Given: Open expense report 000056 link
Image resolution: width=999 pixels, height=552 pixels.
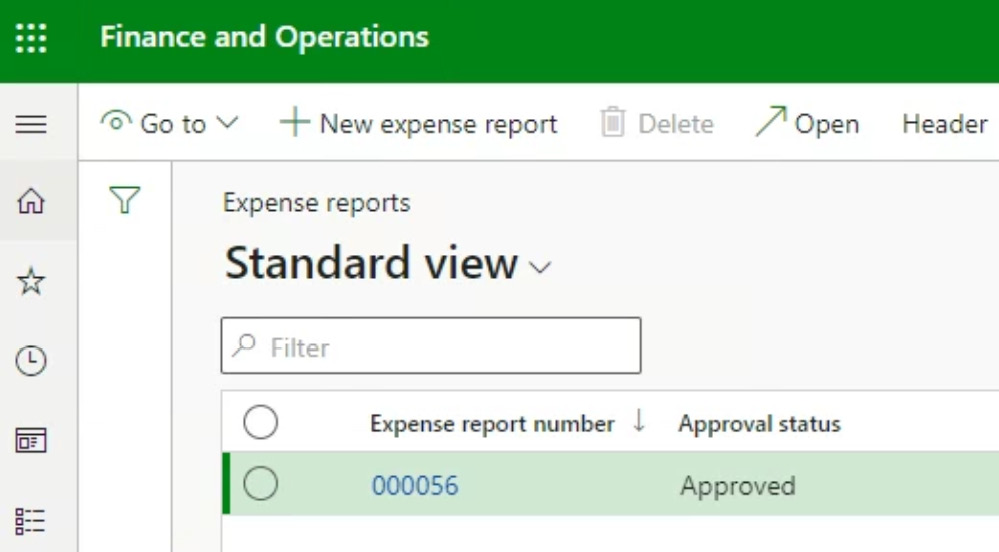Looking at the screenshot, I should 415,486.
